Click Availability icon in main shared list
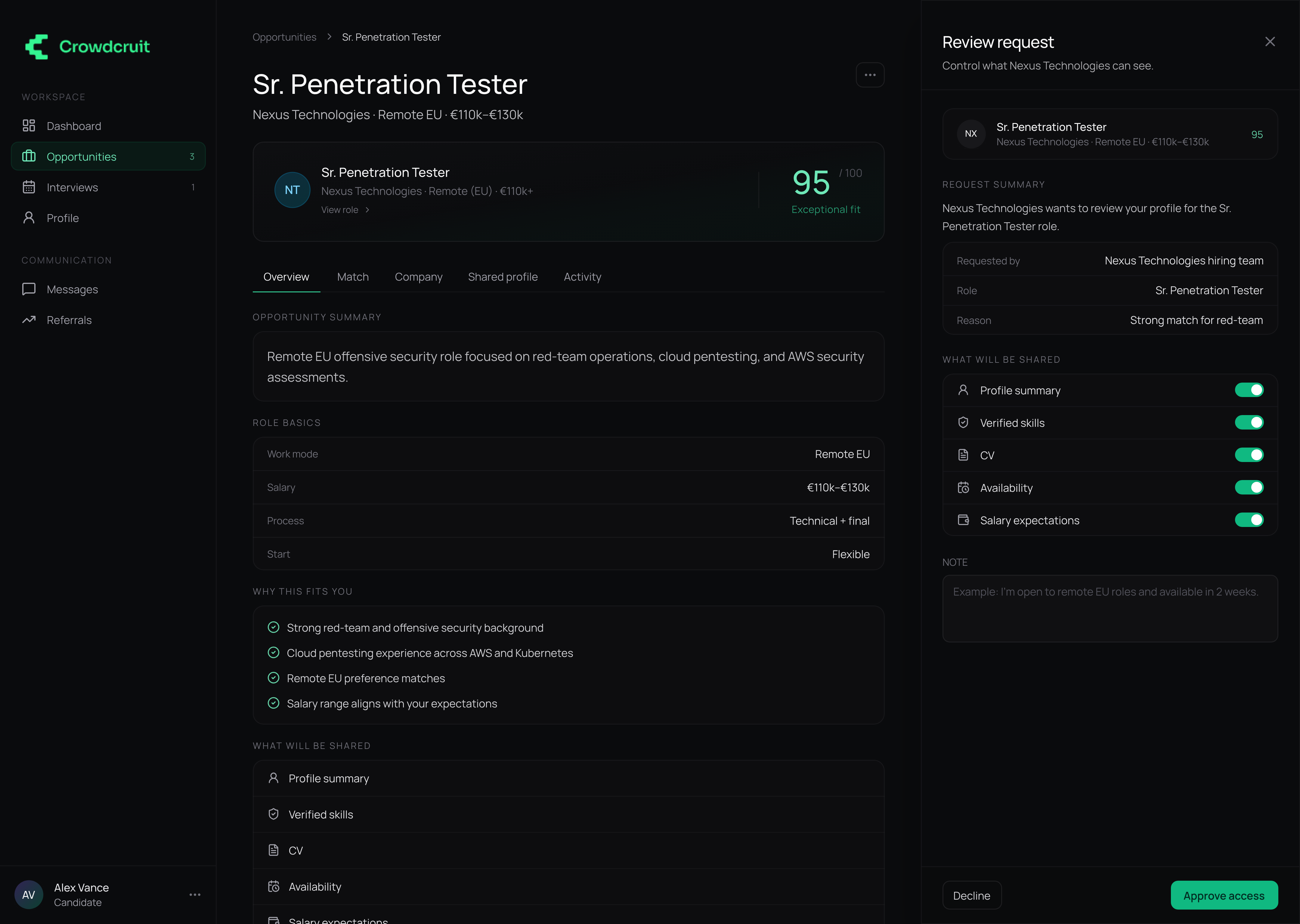 click(273, 886)
